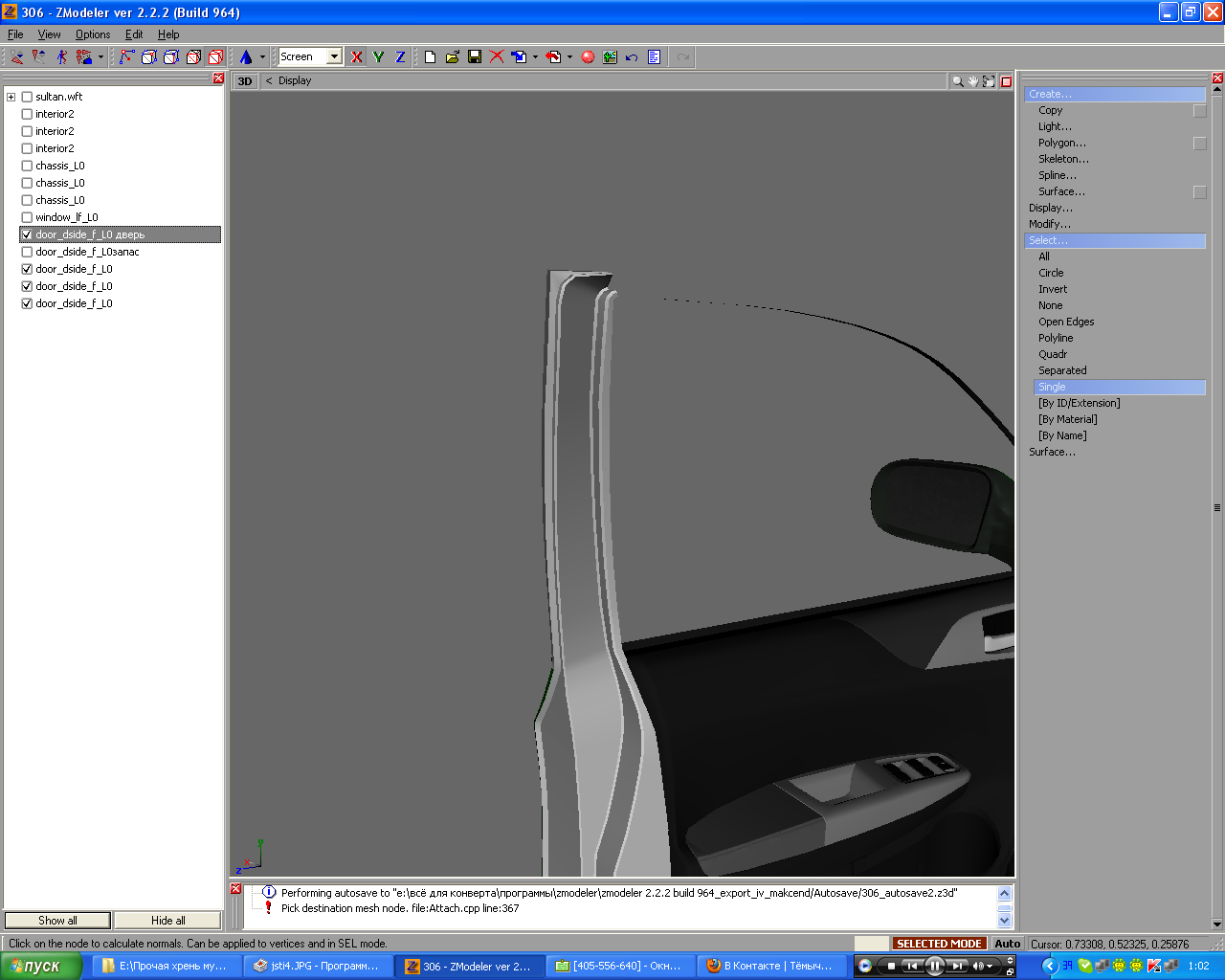
Task: Select the polygons level cube icon
Action: pos(193,57)
